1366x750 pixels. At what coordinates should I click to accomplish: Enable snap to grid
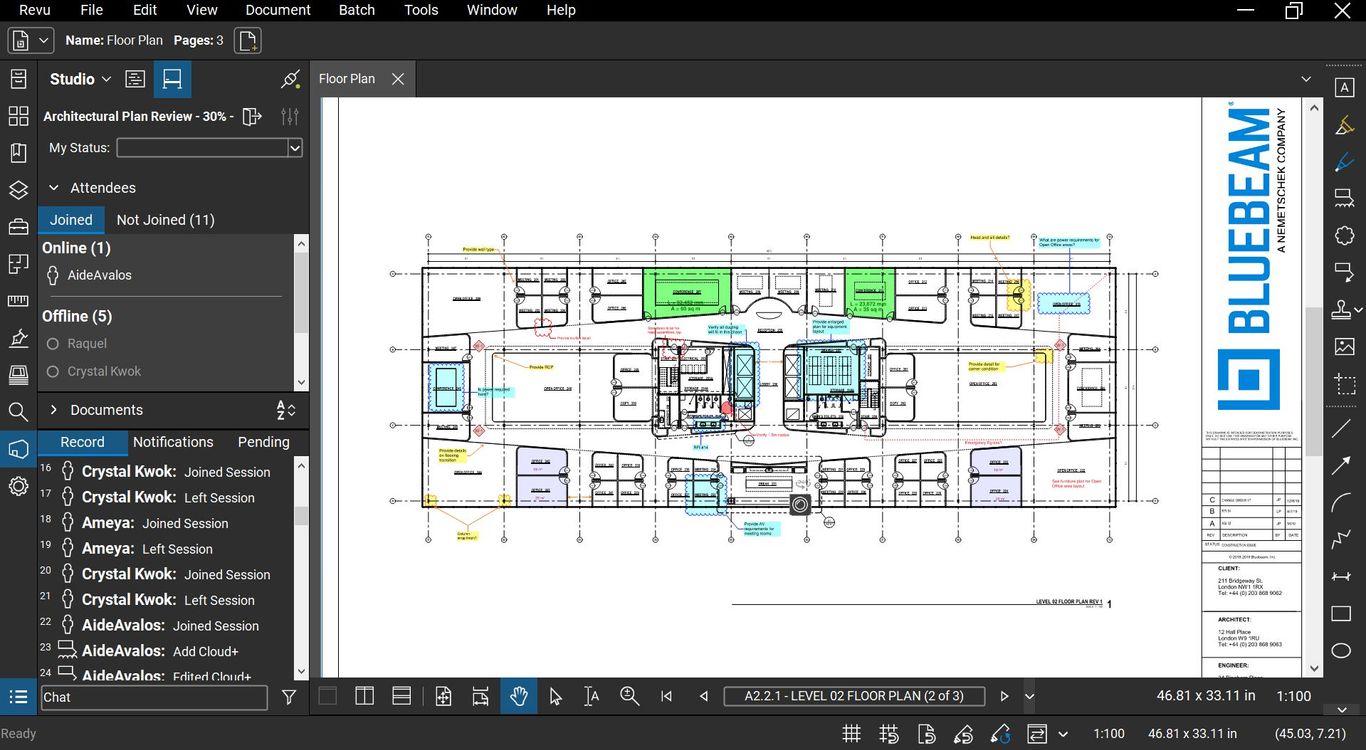[x=889, y=733]
